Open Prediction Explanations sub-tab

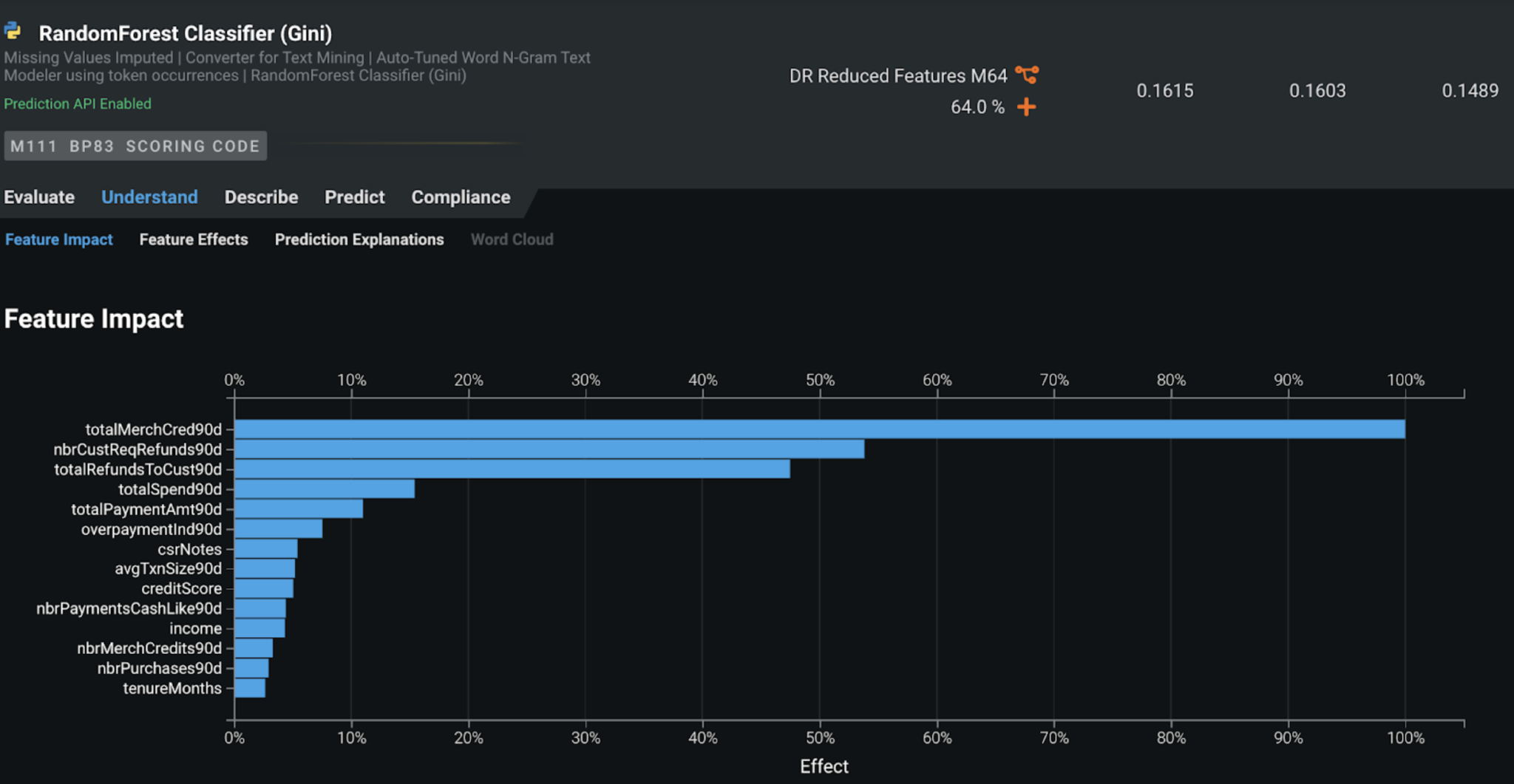click(359, 239)
